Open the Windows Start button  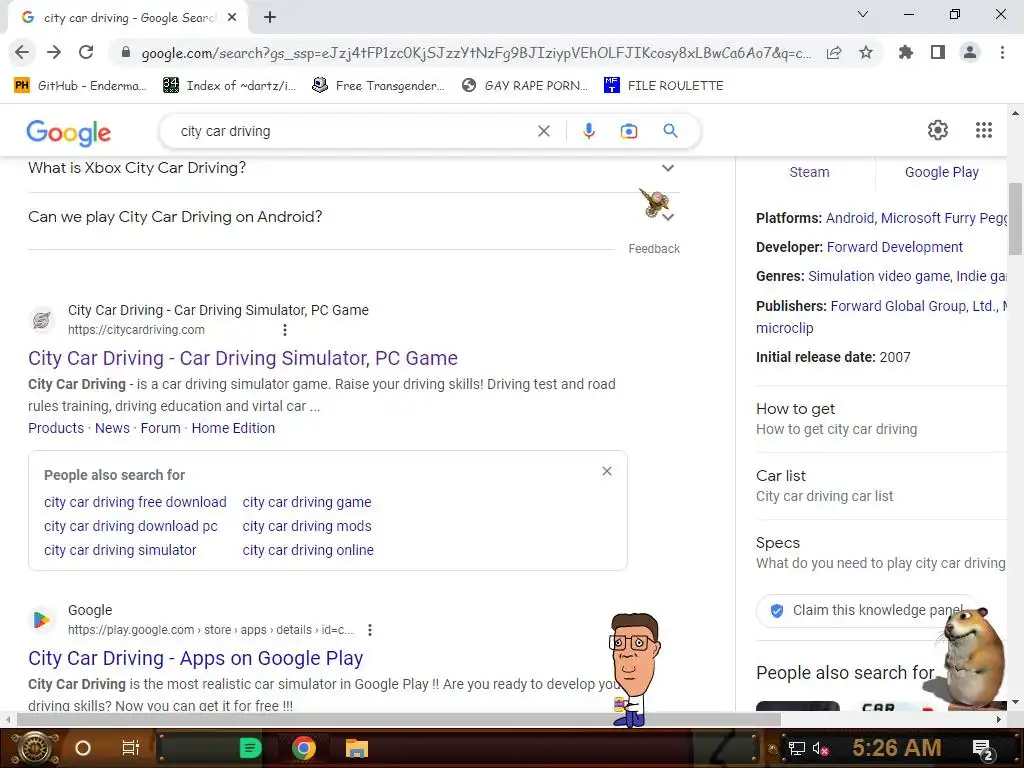(x=35, y=748)
